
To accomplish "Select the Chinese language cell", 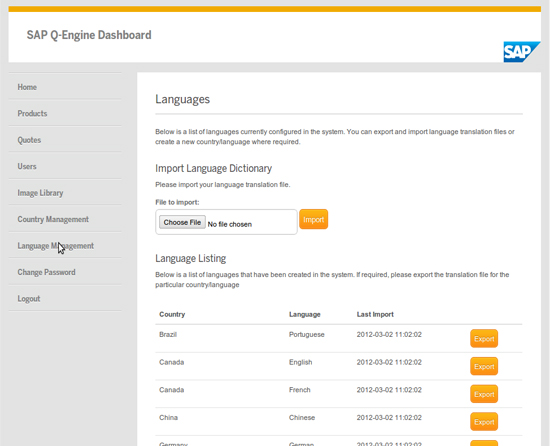I will coord(302,418).
